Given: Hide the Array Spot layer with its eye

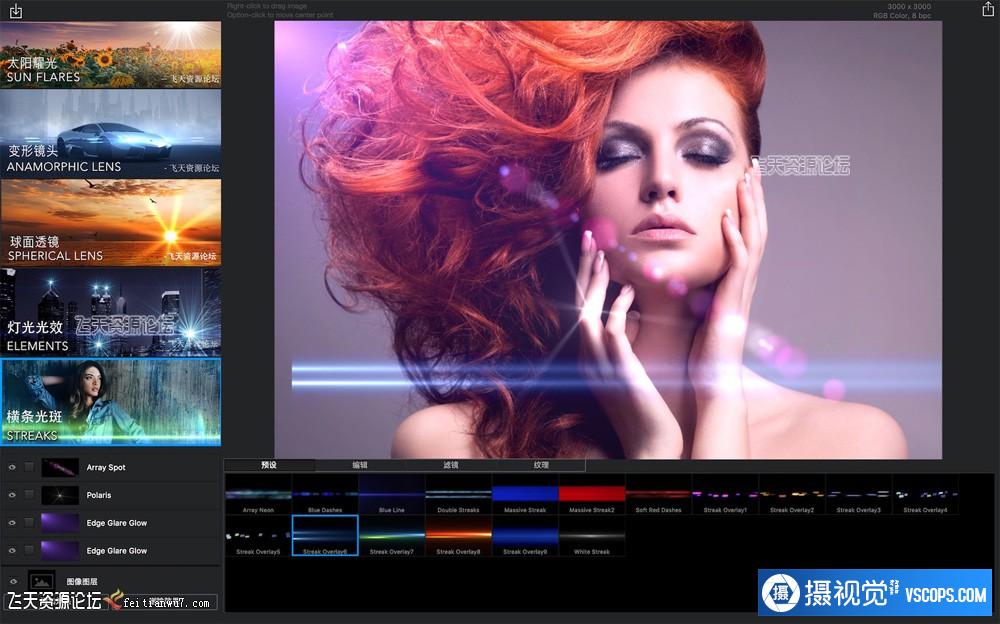Looking at the screenshot, I should (13, 467).
